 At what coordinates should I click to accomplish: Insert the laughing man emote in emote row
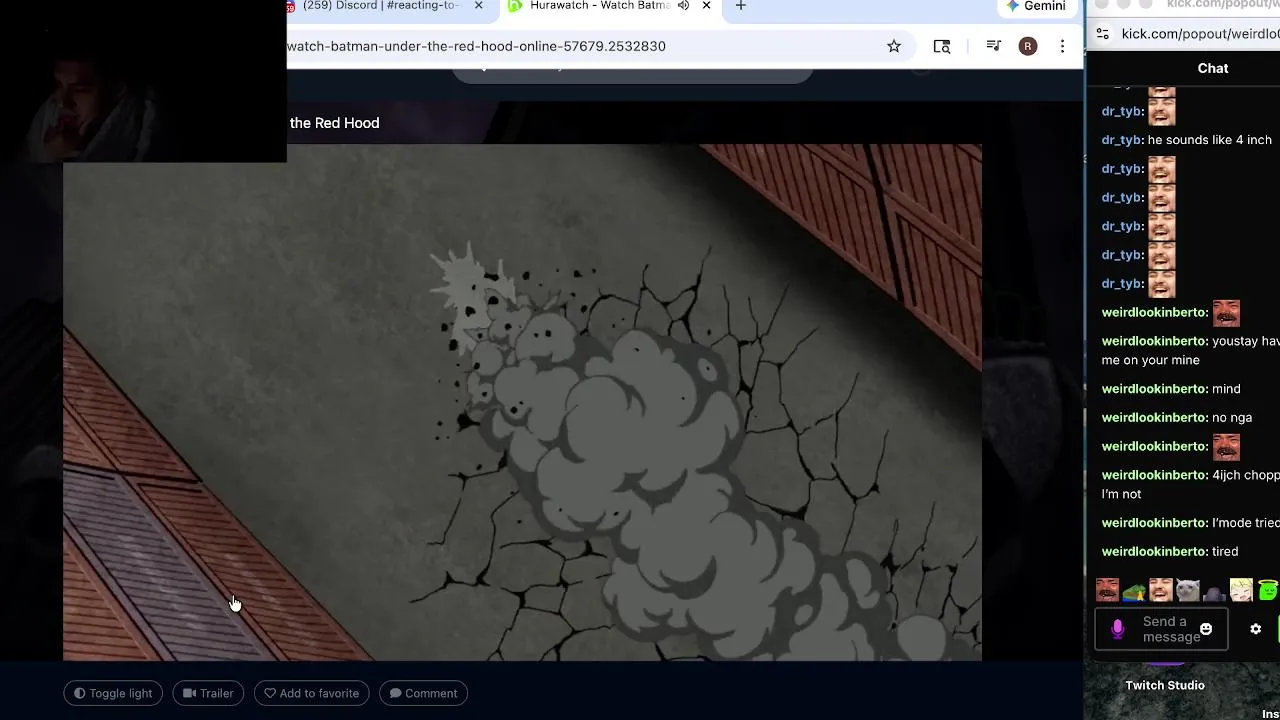coord(1160,590)
